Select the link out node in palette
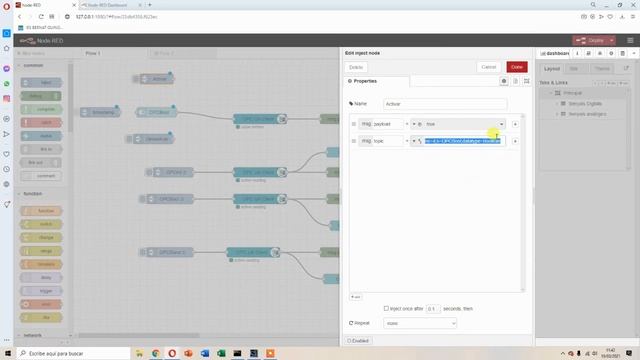This screenshot has width=640, height=360. tap(41, 162)
